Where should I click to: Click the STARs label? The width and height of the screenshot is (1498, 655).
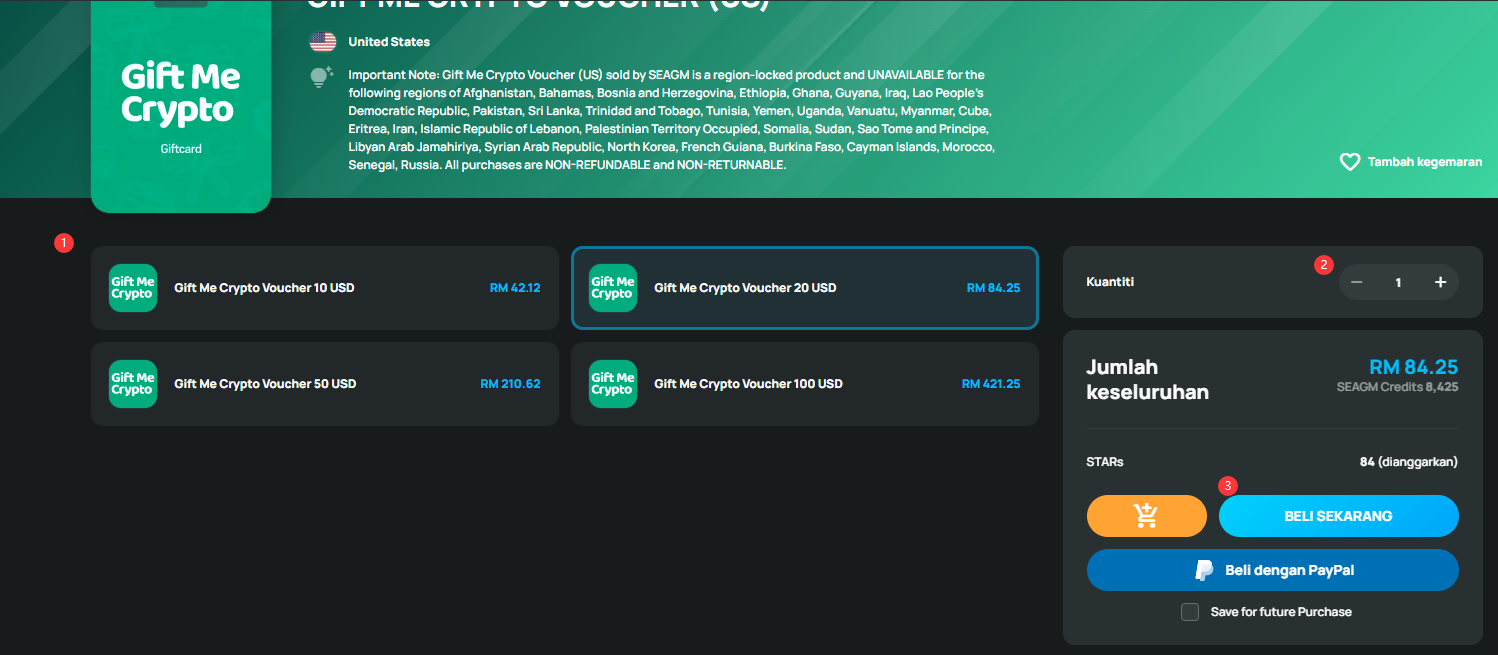[x=1105, y=462]
